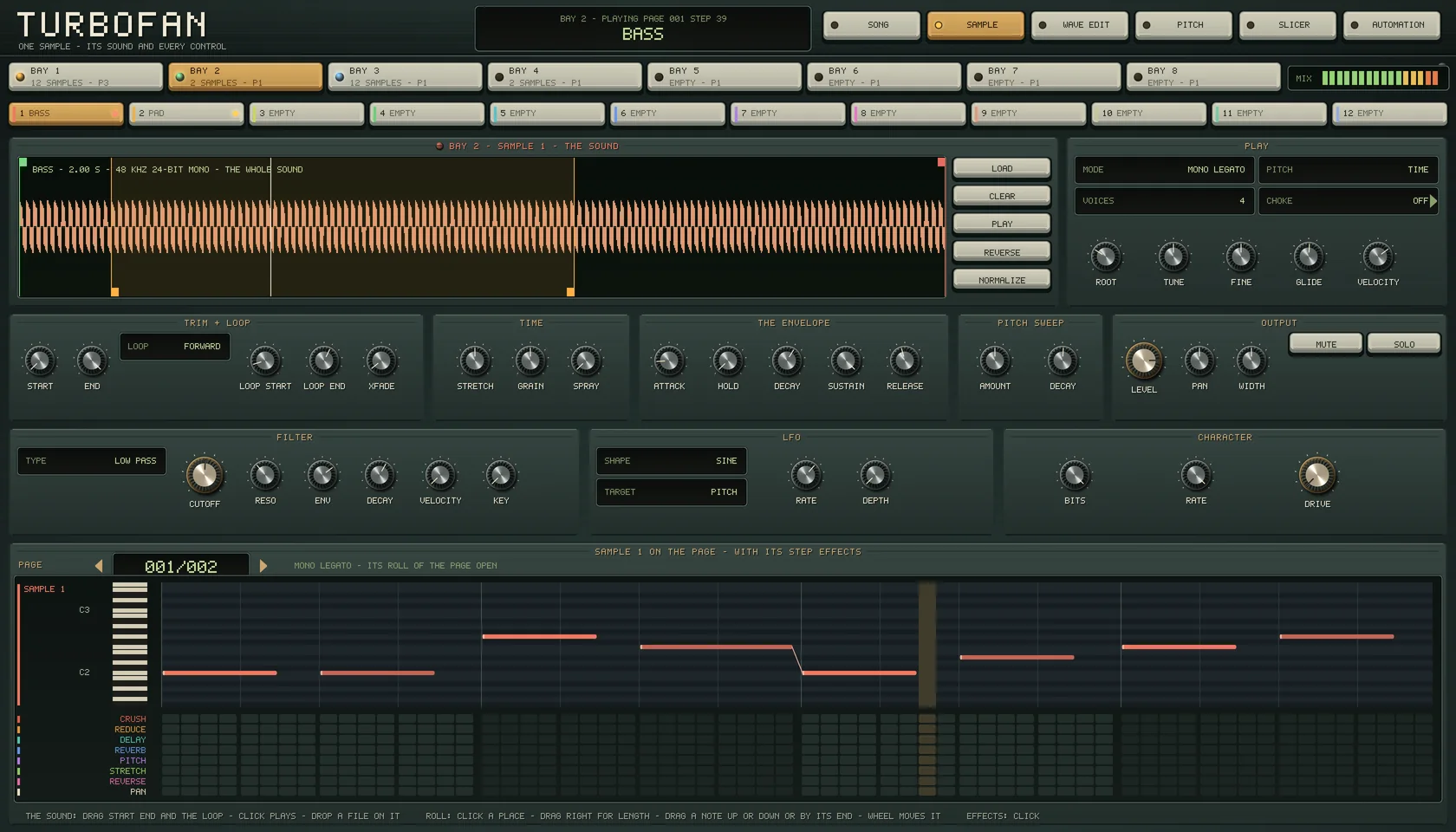Switch to the SONG tab

(x=871, y=25)
